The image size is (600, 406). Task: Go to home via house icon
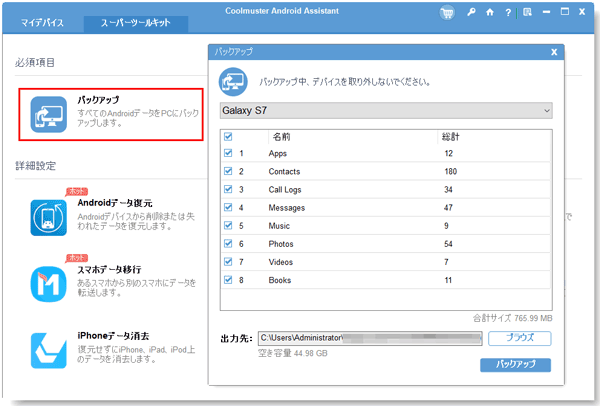[490, 12]
